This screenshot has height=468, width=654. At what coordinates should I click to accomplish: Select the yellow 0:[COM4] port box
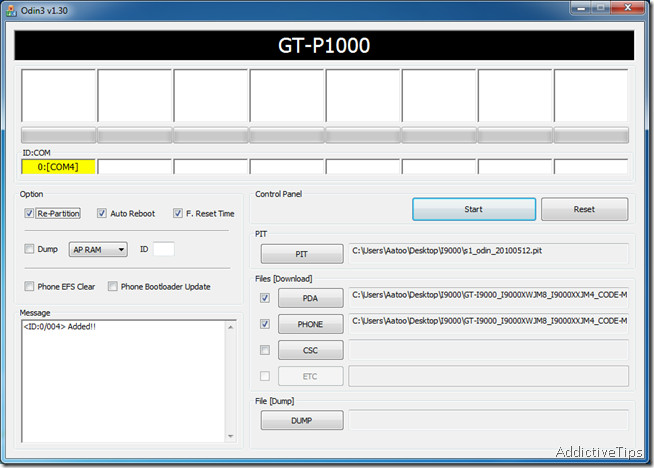point(58,167)
